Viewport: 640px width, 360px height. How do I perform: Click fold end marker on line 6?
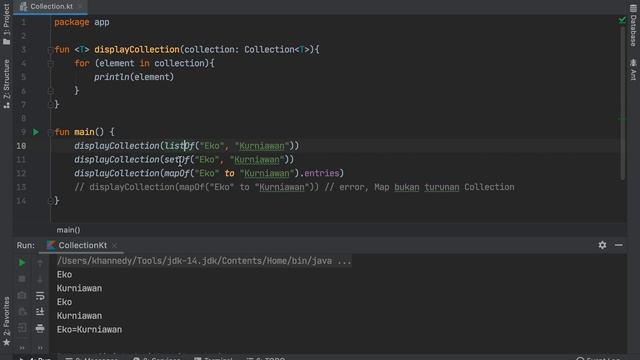tap(50, 91)
